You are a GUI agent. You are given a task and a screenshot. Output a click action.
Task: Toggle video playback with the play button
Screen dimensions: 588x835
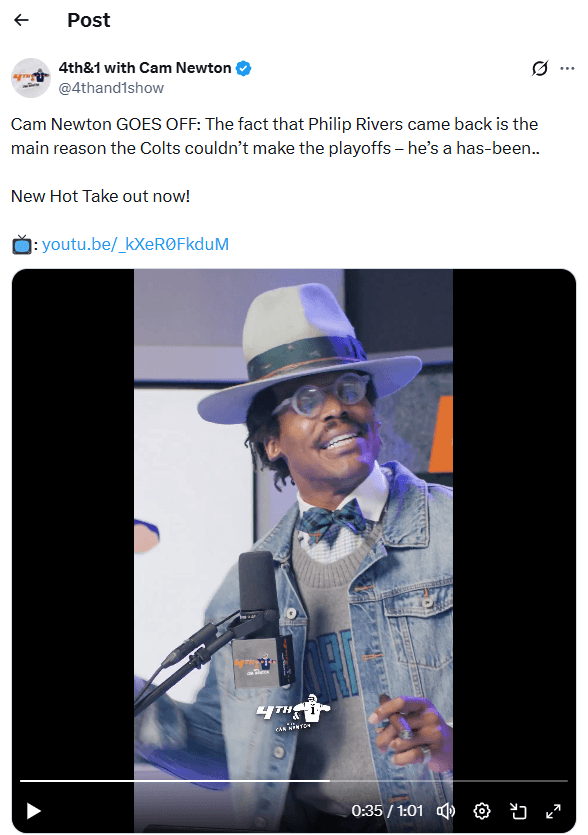click(32, 811)
